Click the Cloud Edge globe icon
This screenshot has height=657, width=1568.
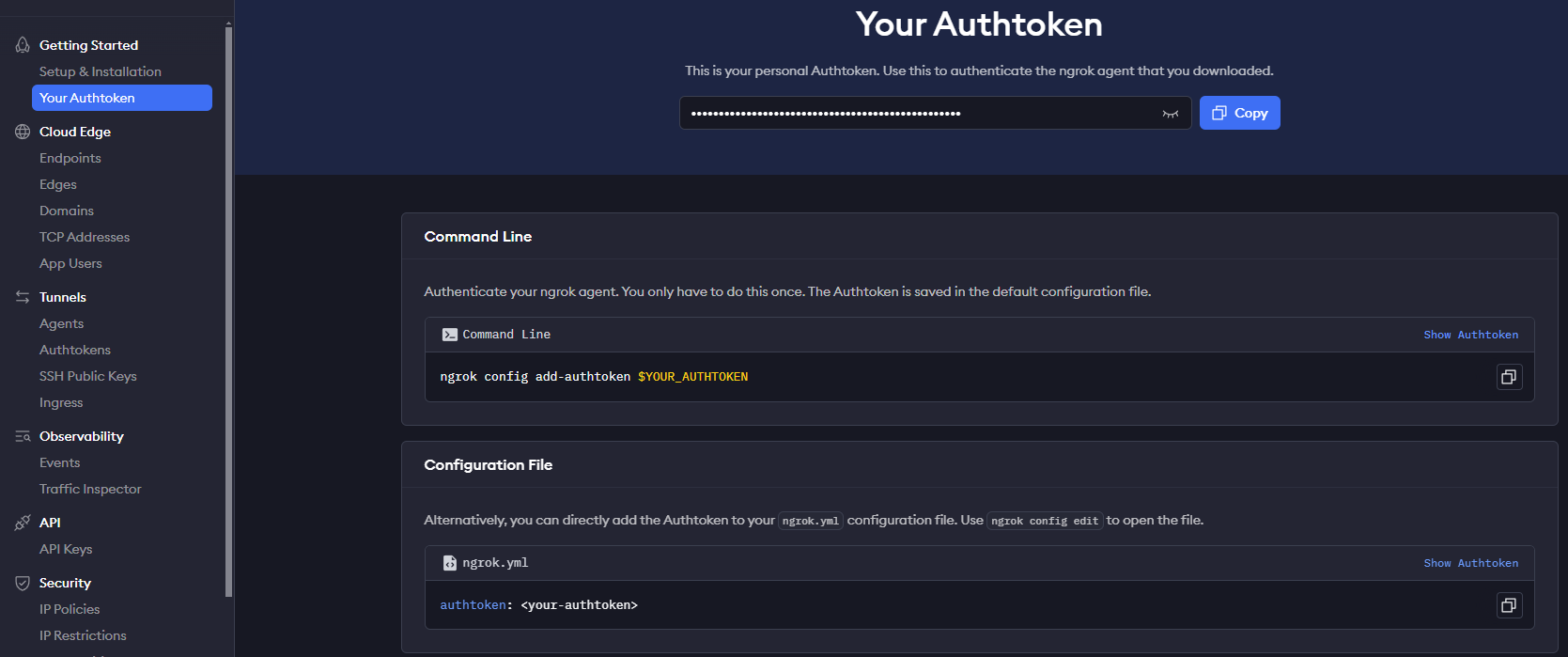23,132
